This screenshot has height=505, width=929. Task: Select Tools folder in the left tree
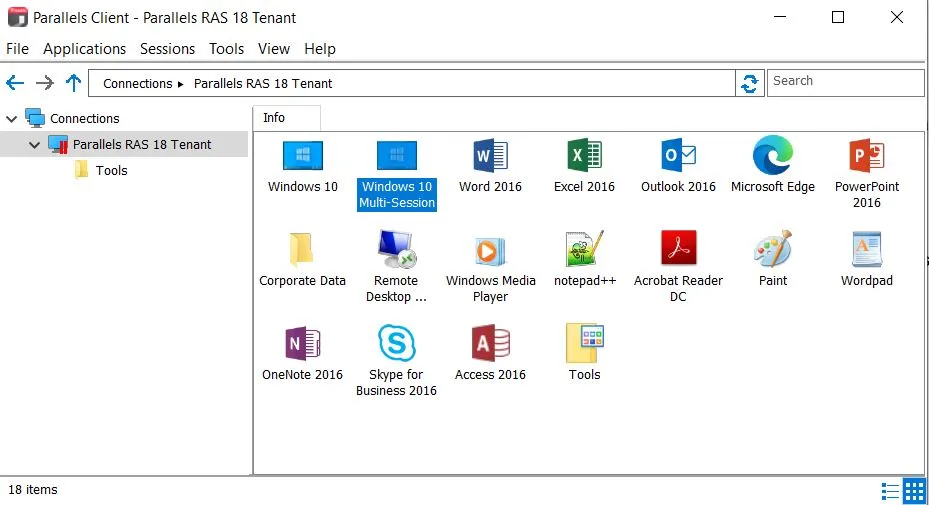click(x=111, y=171)
